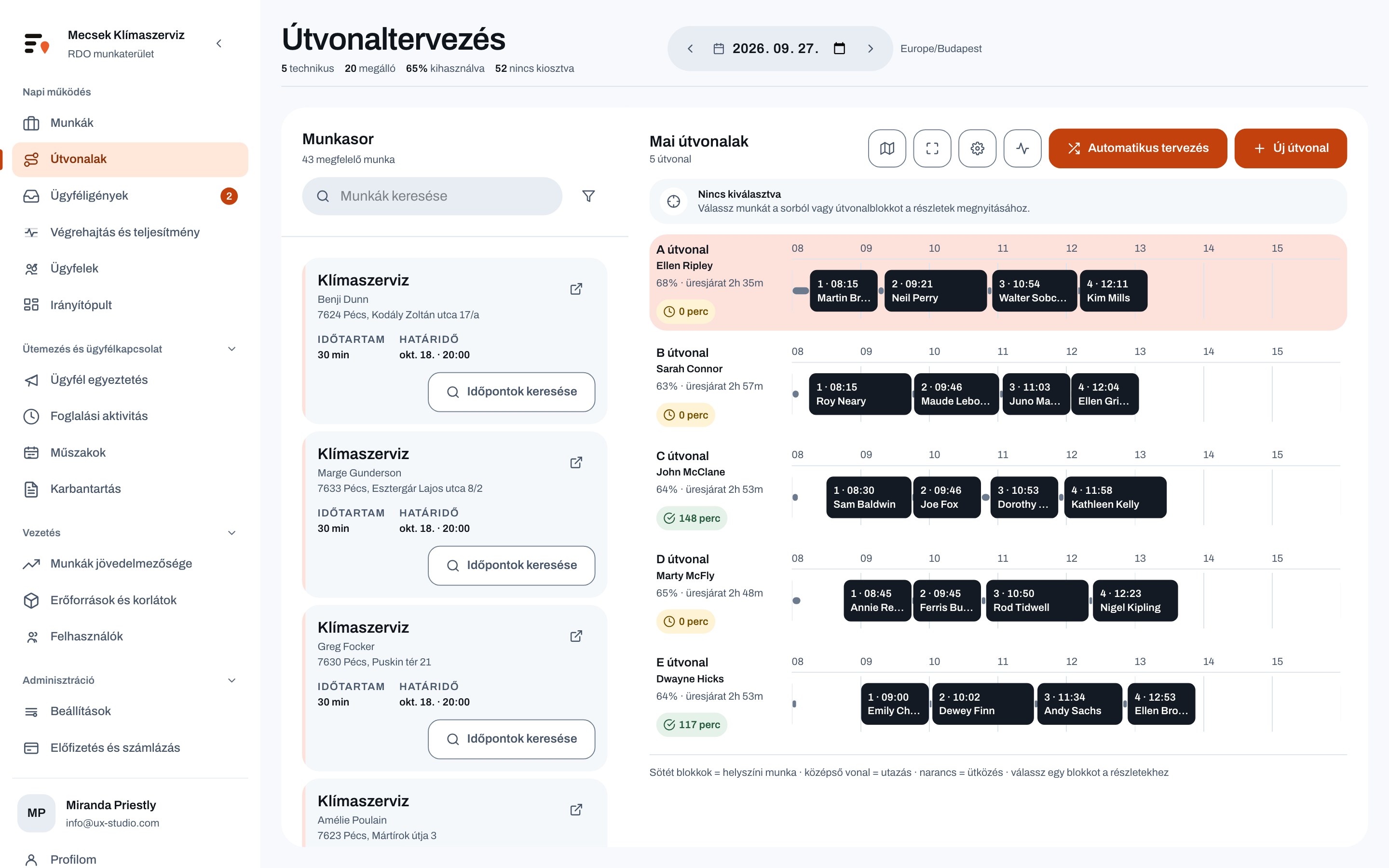This screenshot has height=868, width=1389.
Task: Select Kim Mills 12:11 block
Action: point(1113,291)
